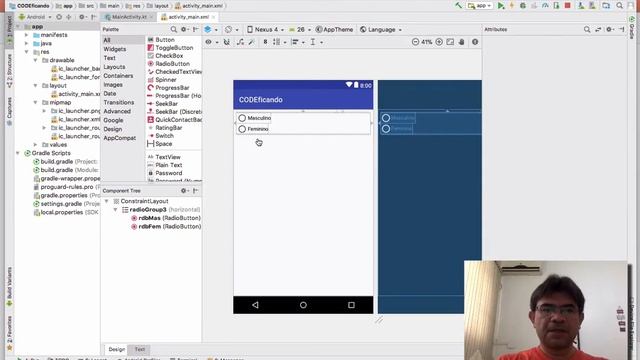Expand the java folder

pos(27,43)
